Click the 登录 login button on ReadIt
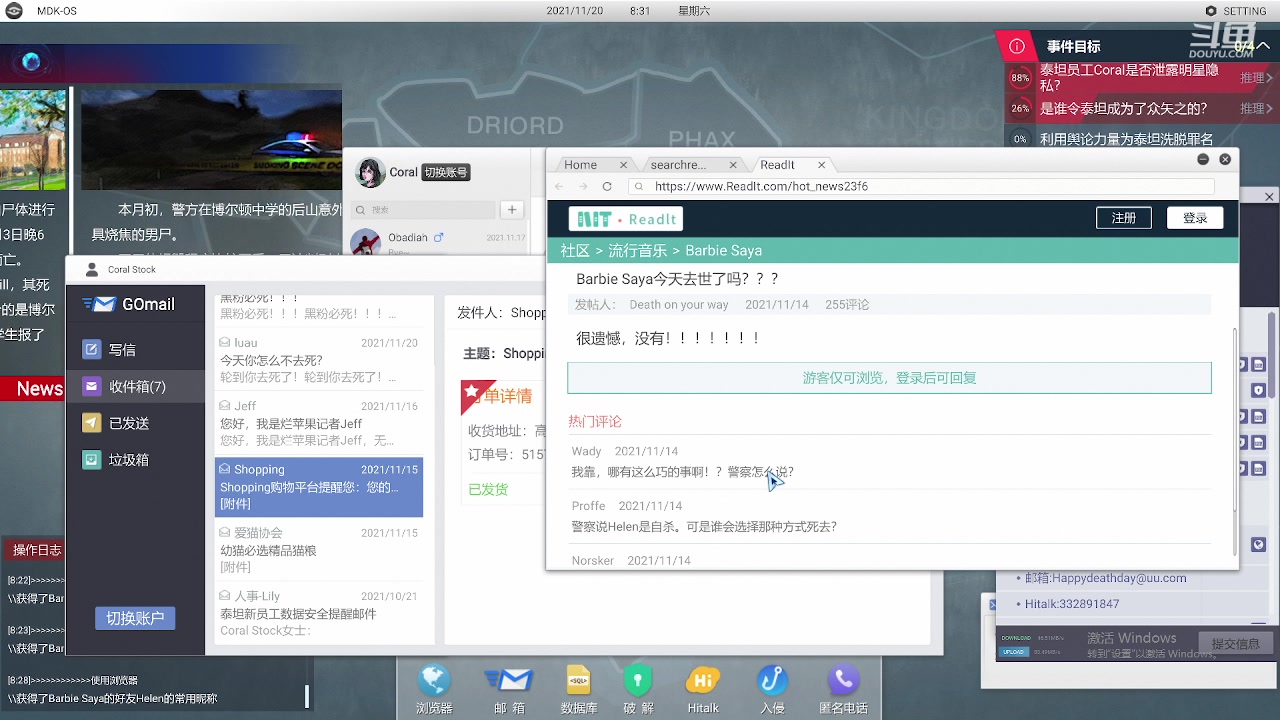The image size is (1280, 720). (x=1195, y=218)
